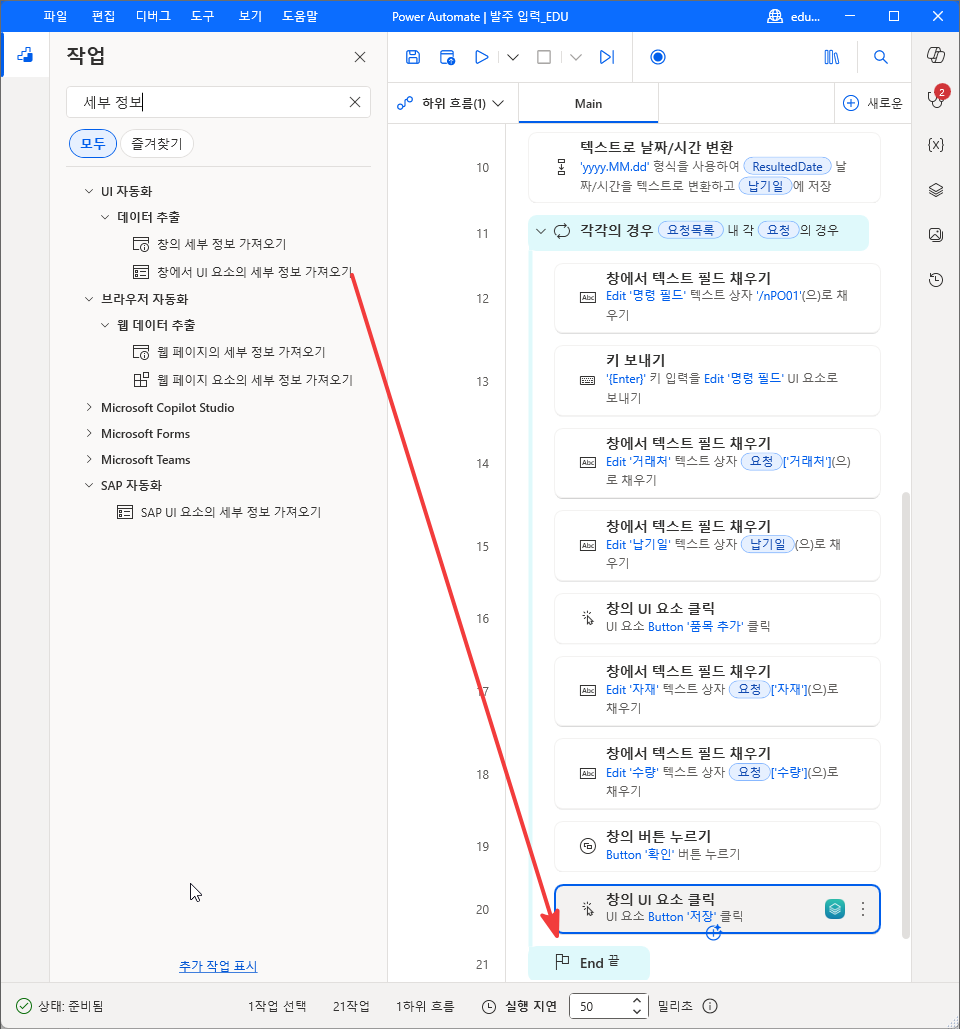Screen dimensions: 960x1029
Task: Collapse the UI 자동화 group
Action: click(89, 191)
